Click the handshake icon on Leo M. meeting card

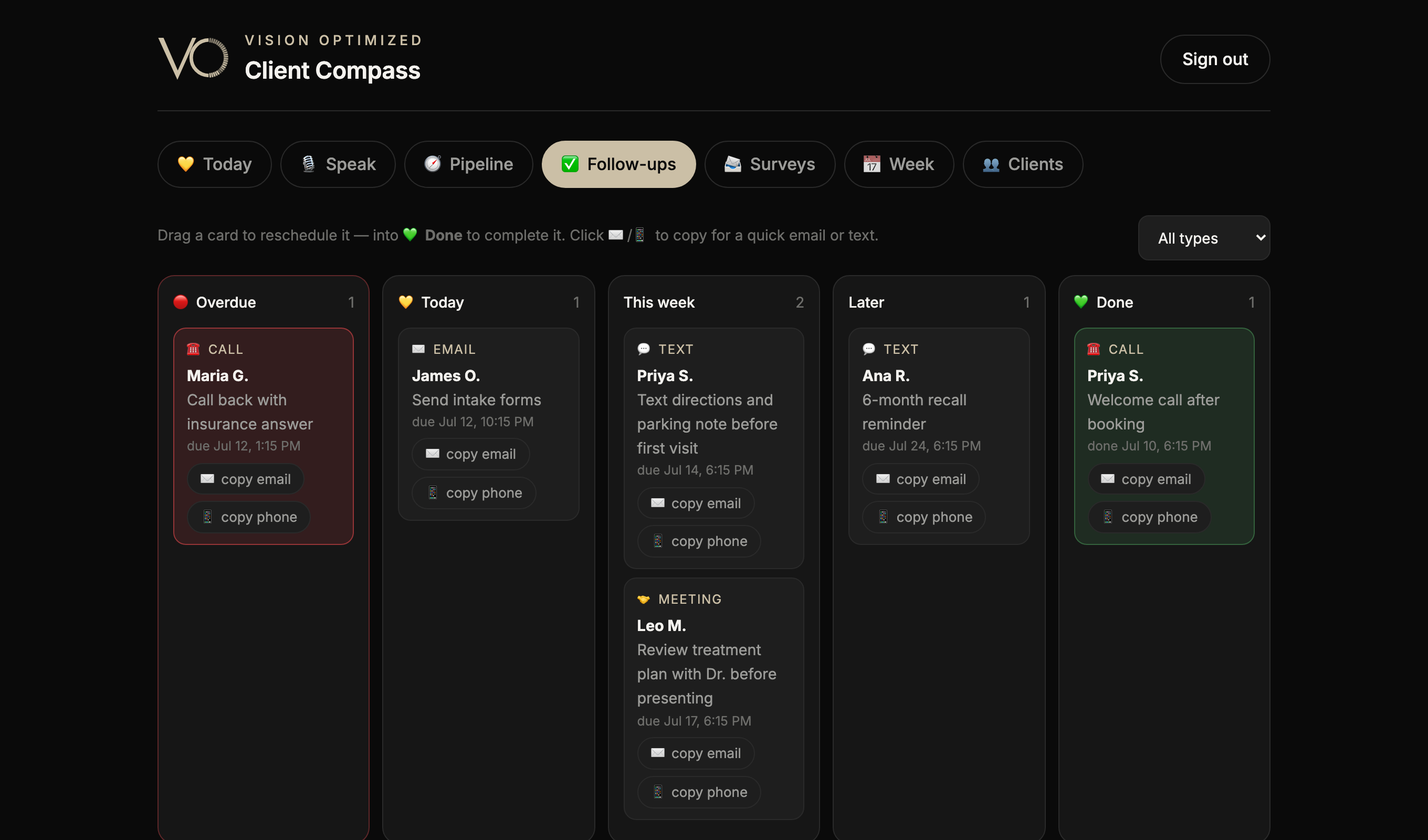click(x=643, y=598)
